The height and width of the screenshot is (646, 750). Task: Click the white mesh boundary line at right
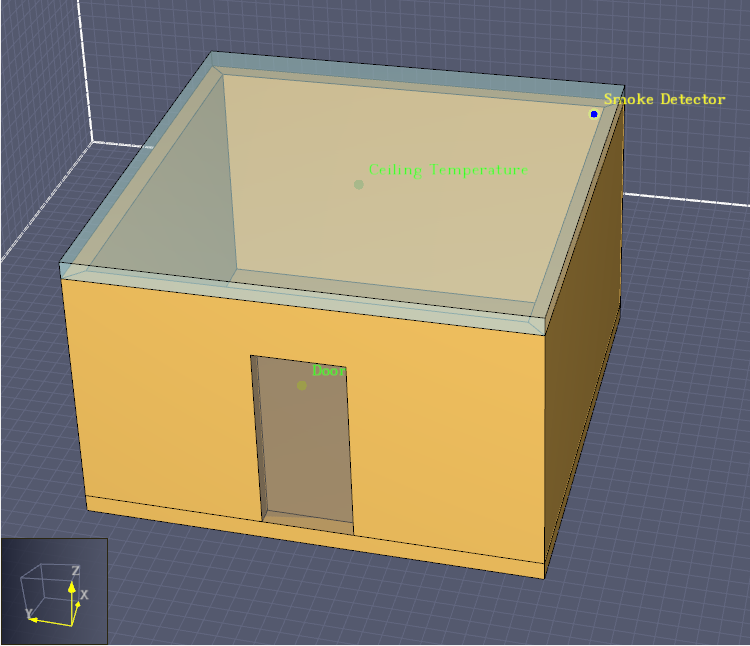(686, 199)
